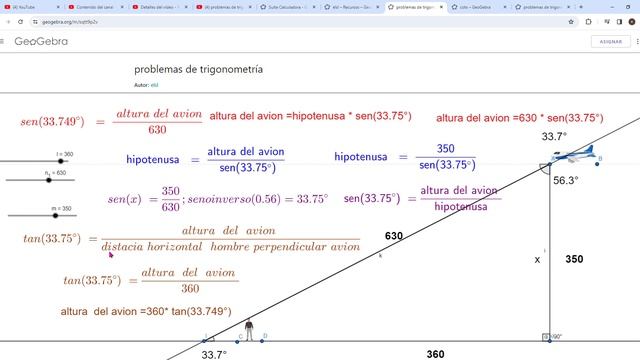
Task: Open a new browser tab
Action: click(x=581, y=7)
